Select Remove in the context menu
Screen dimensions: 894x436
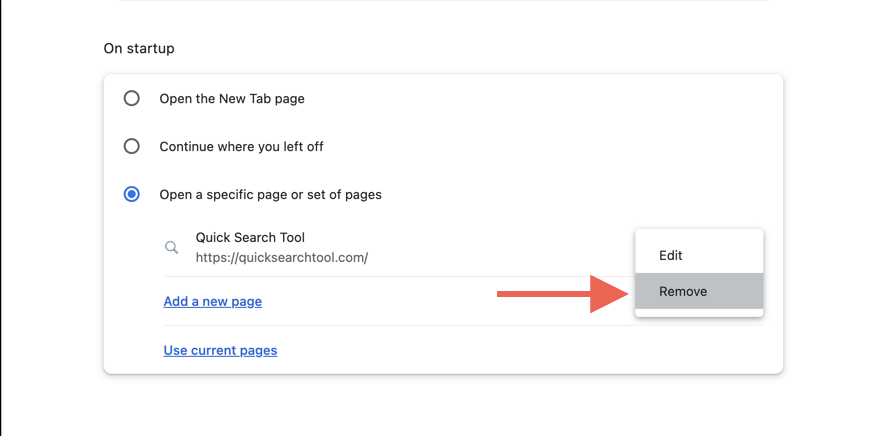coord(683,292)
